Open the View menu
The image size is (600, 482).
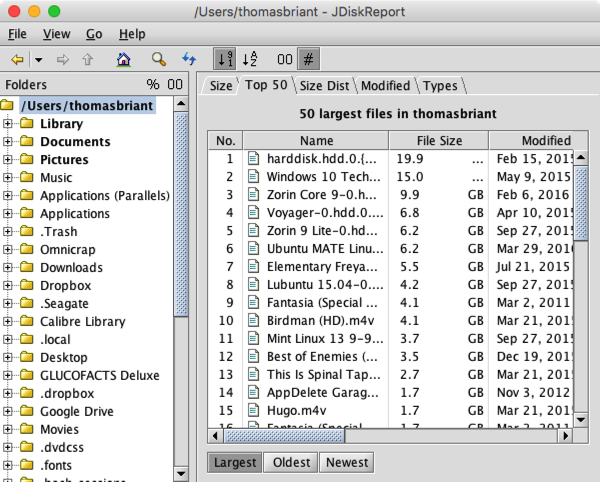pyautogui.click(x=56, y=34)
